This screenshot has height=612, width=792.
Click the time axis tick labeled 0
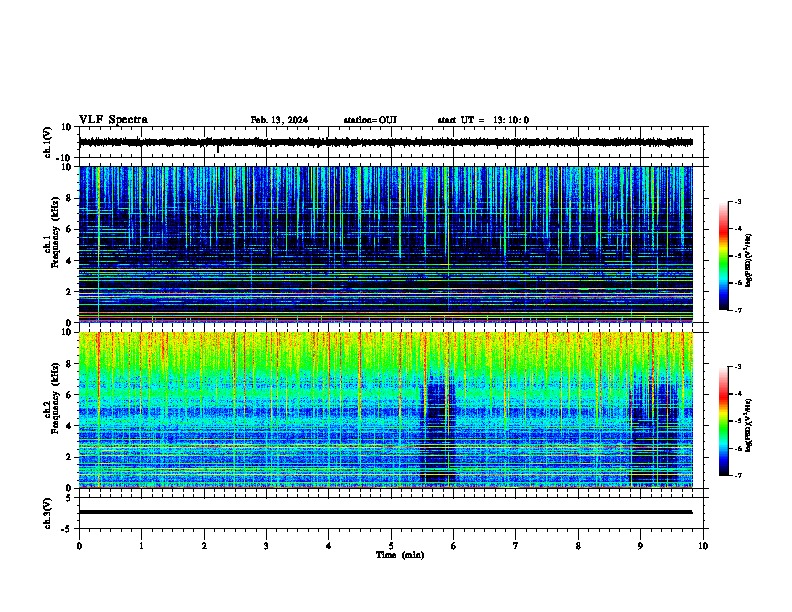click(79, 546)
